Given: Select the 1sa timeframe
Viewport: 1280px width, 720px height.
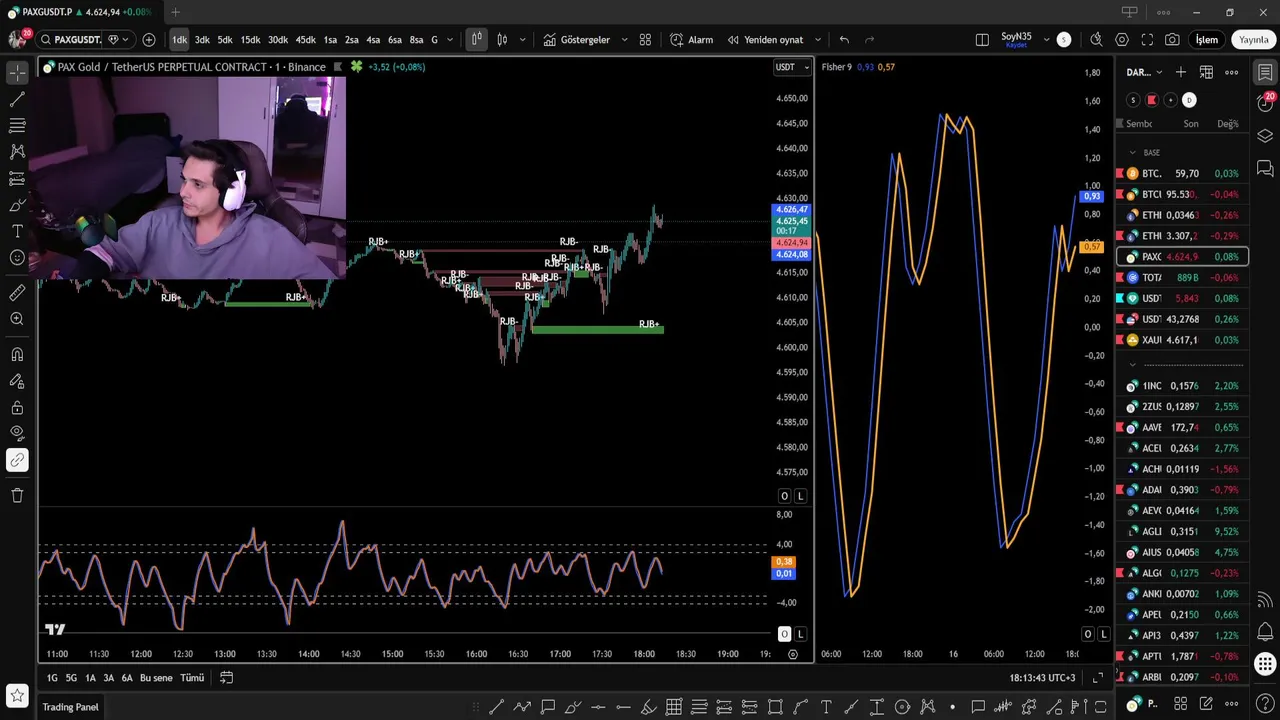Looking at the screenshot, I should [330, 40].
